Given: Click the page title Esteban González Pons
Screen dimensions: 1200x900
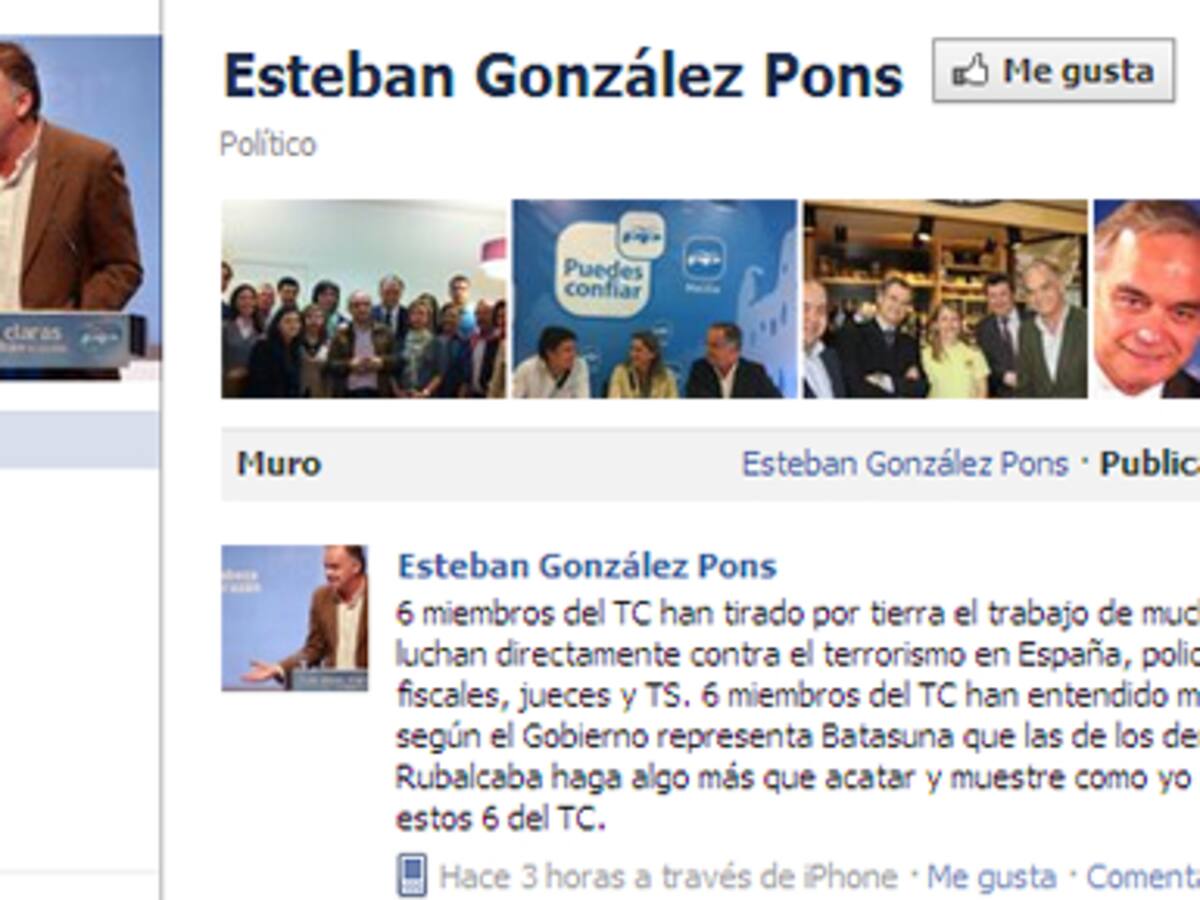Looking at the screenshot, I should [563, 76].
